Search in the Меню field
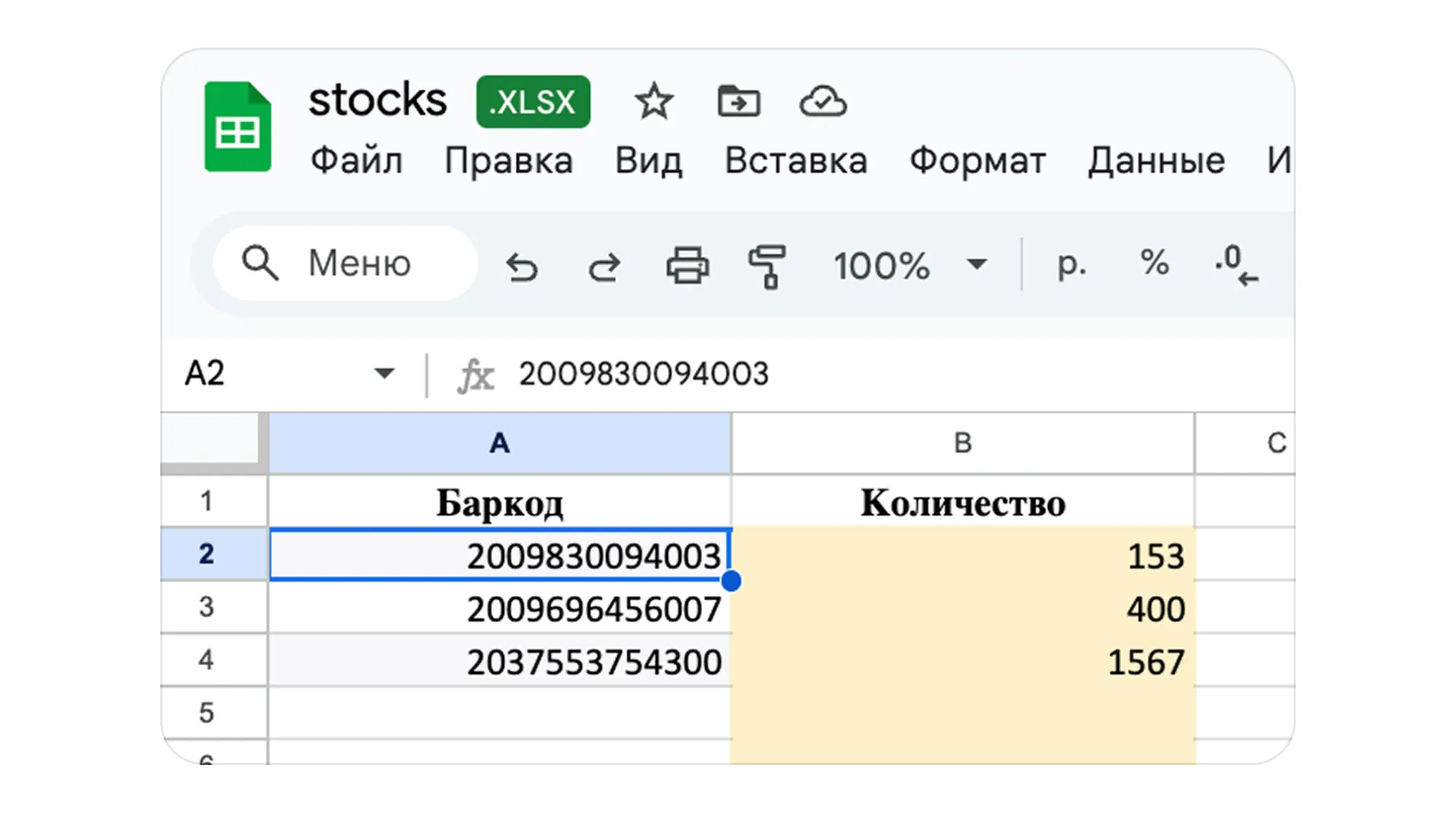1456x813 pixels. coord(359,263)
